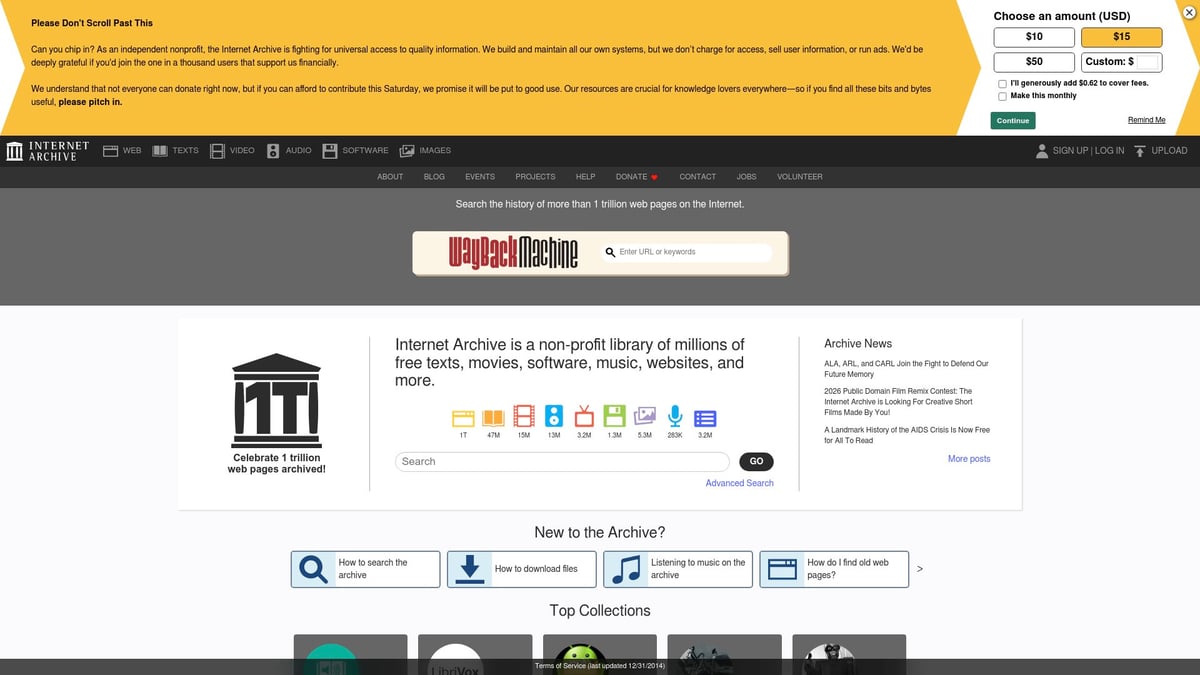Screen dimensions: 1200x675
Task: Select the $15 donation amount
Action: [1122, 37]
